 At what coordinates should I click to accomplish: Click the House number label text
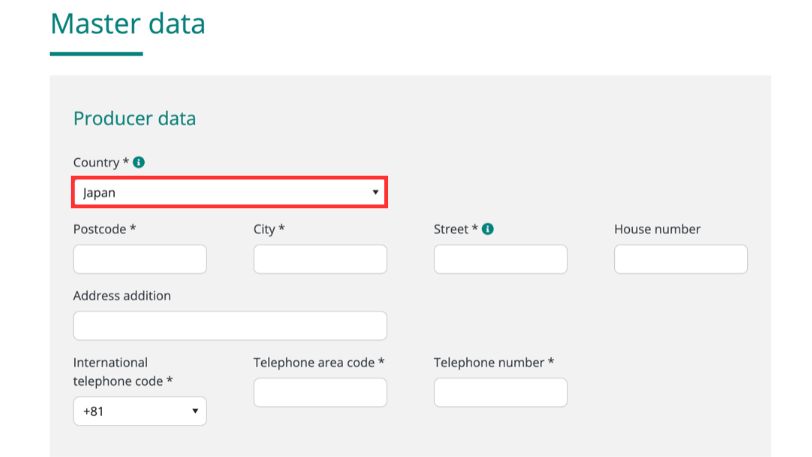657,229
